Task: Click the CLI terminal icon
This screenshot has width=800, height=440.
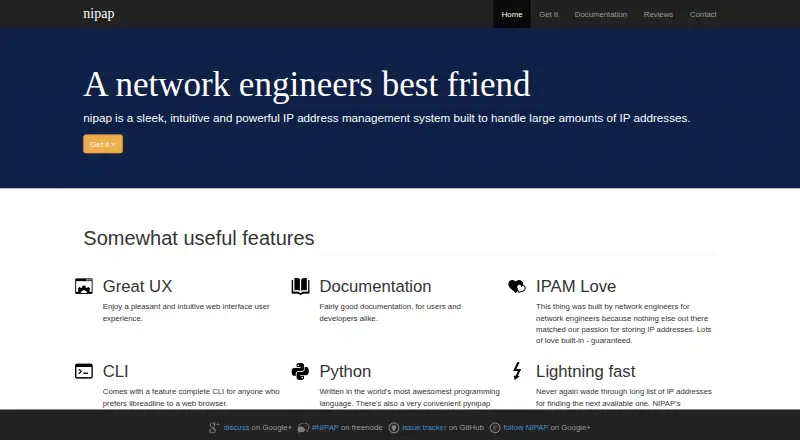Action: point(84,371)
